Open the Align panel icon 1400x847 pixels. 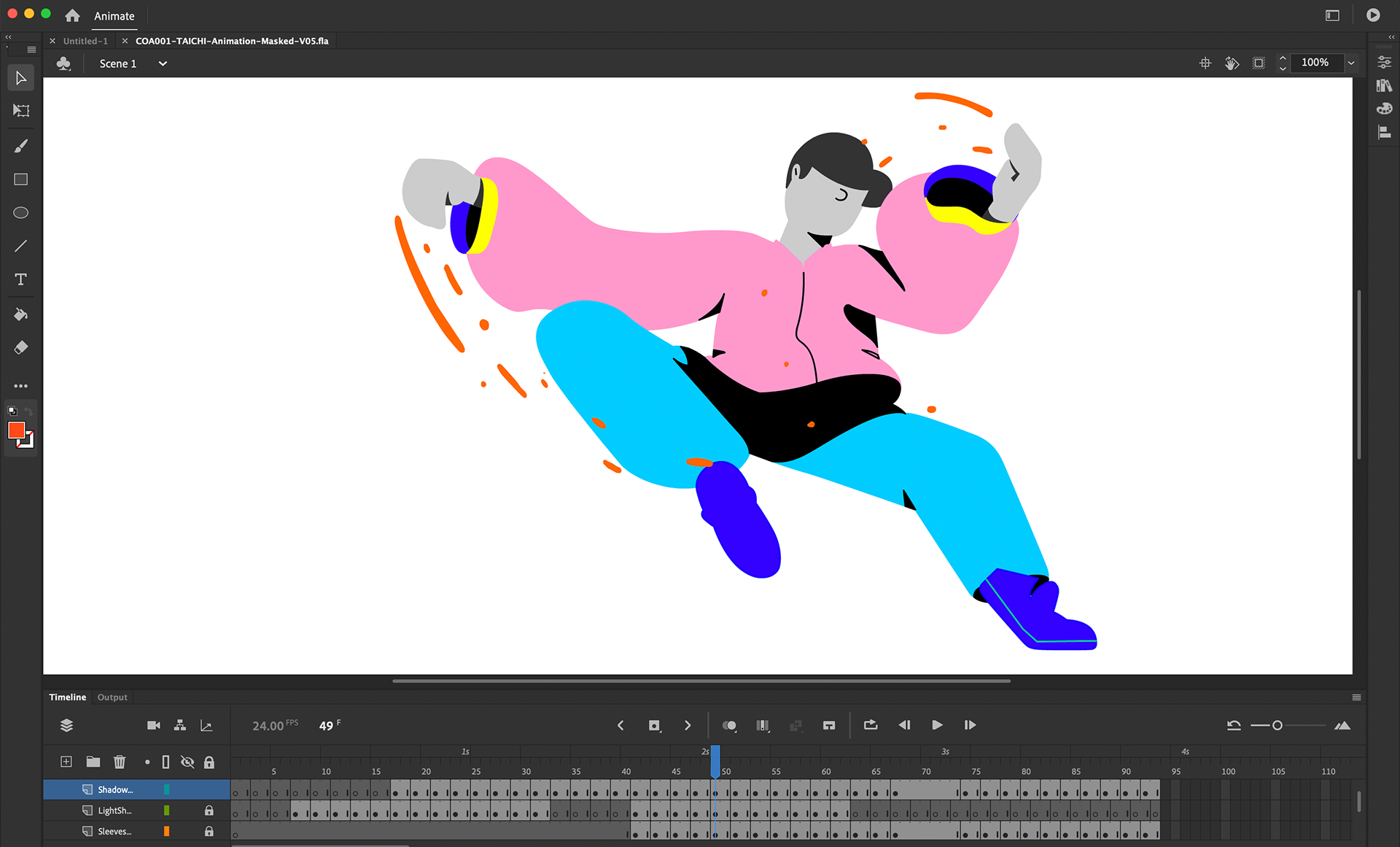1384,132
